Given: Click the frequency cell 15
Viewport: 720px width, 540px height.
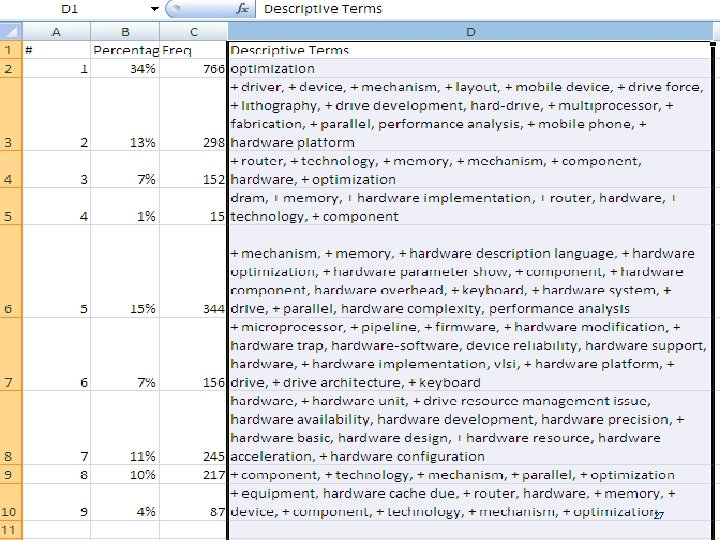Looking at the screenshot, I should pos(194,206).
